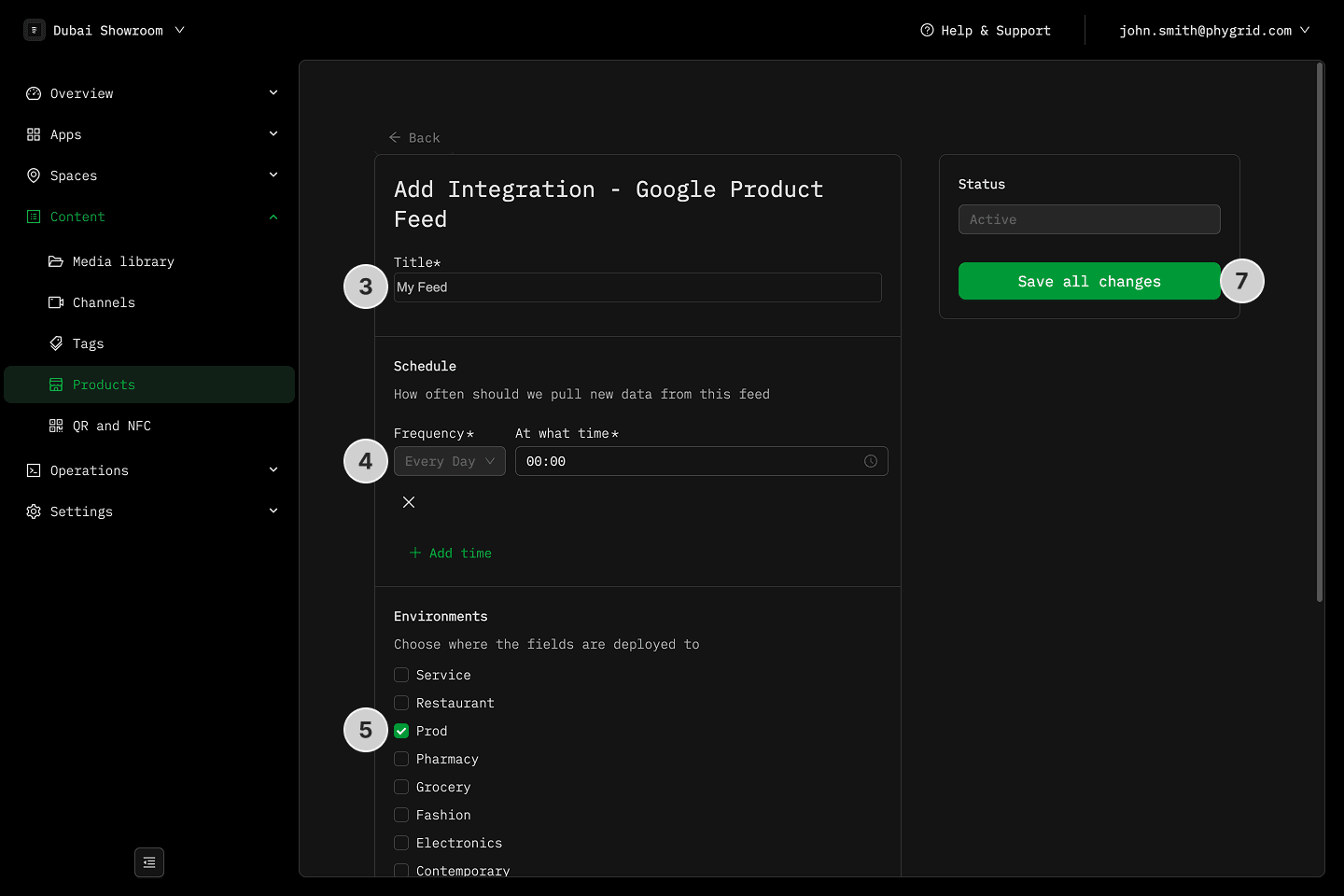The image size is (1344, 896).
Task: Click the clock icon in time field
Action: tap(871, 461)
